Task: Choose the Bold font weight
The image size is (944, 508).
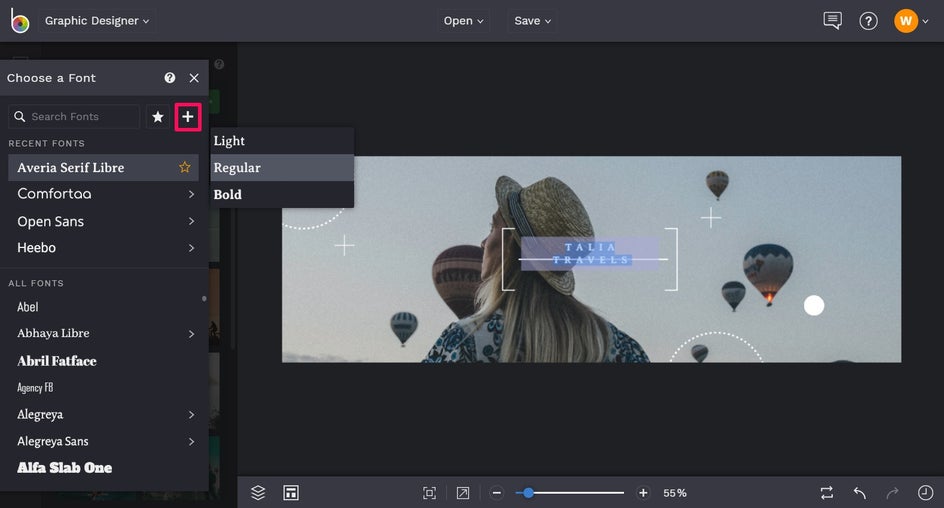Action: [282, 194]
